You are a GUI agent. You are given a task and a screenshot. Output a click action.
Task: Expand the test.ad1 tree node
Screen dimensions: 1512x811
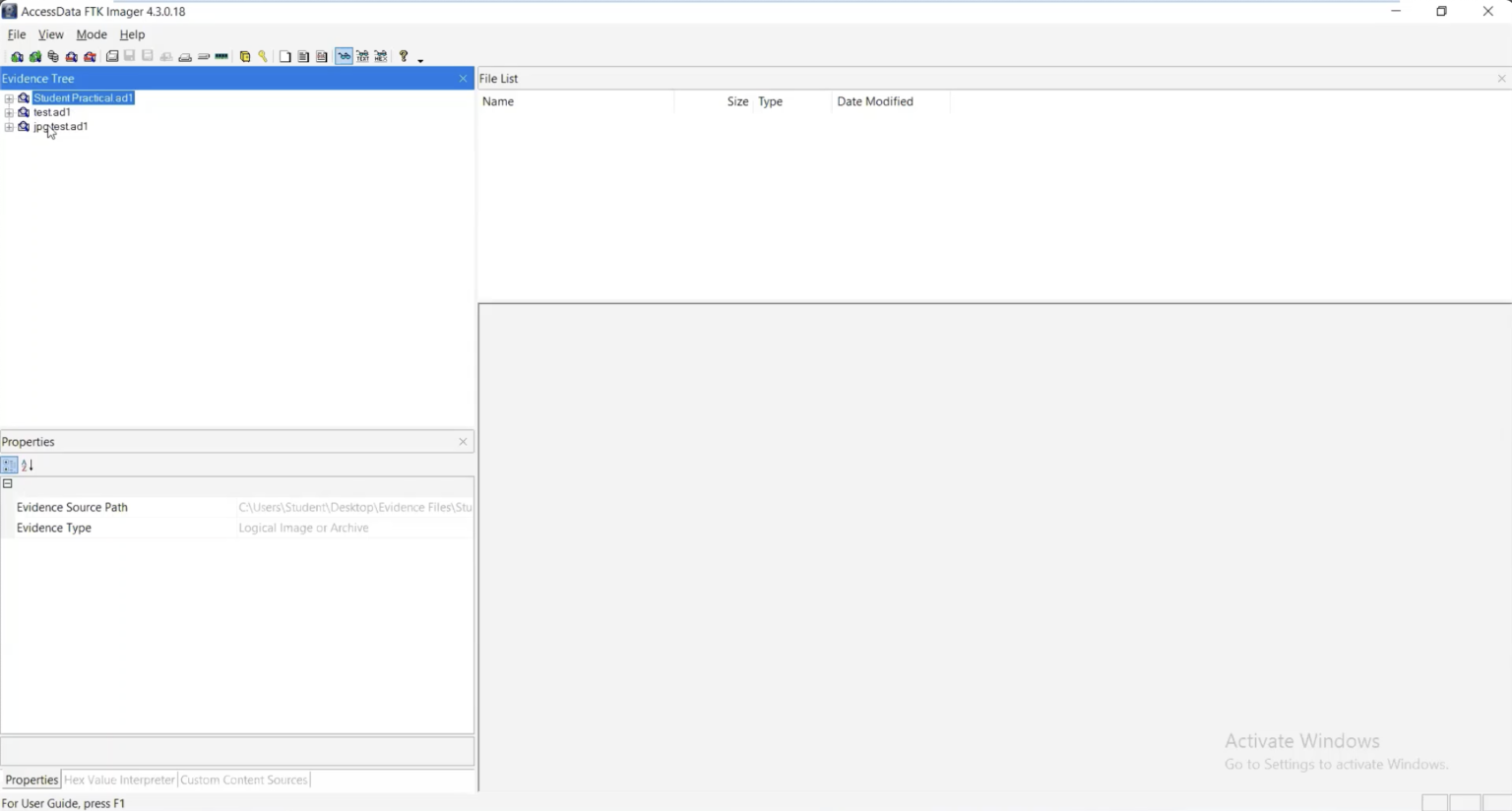point(8,111)
